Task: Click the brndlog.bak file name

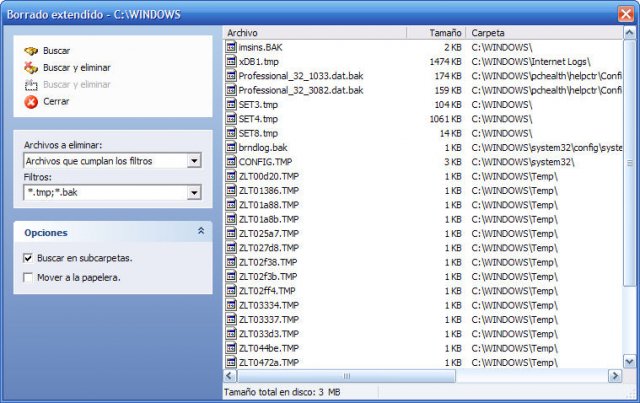Action: pos(263,147)
